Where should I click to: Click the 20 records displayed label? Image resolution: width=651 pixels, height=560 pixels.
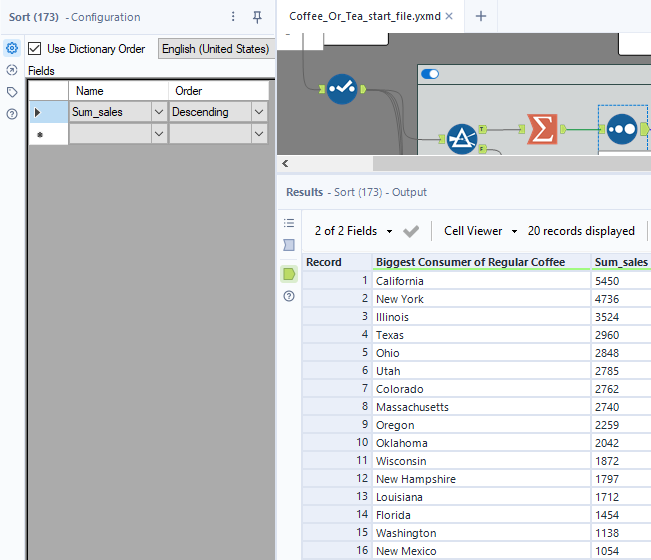581,231
